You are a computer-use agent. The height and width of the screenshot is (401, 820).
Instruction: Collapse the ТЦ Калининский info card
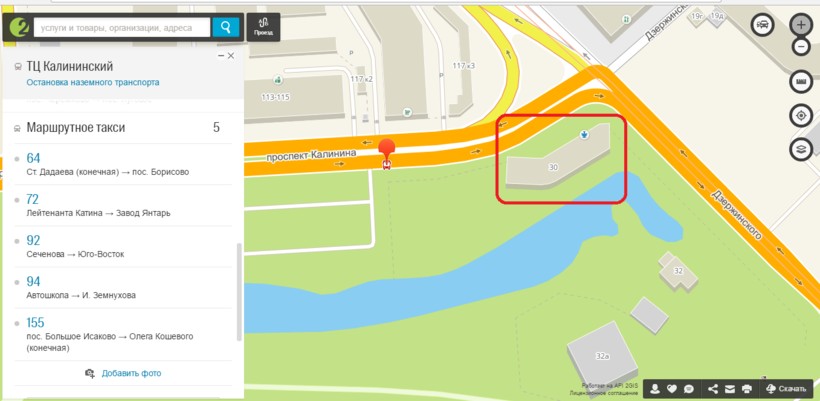pos(221,56)
